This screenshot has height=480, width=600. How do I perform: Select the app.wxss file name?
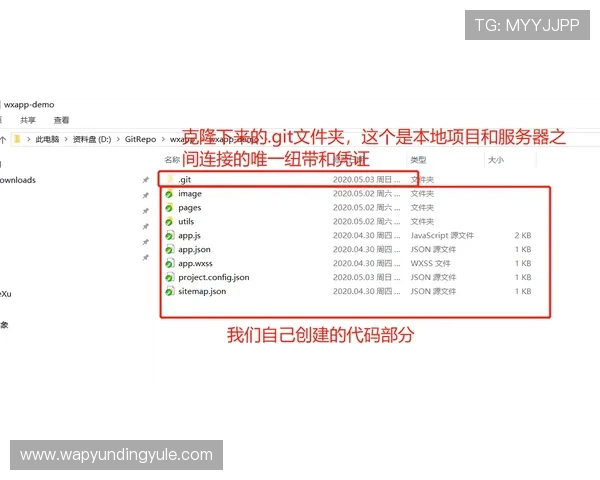[195, 264]
